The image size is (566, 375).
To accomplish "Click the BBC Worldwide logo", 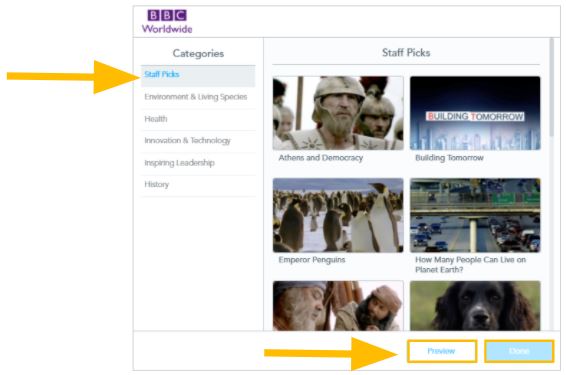I will (x=167, y=21).
